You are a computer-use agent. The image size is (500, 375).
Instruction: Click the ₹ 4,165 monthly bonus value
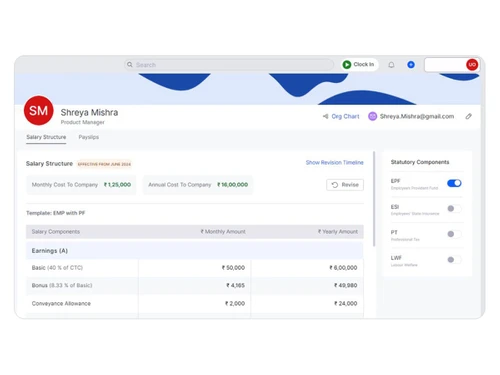[x=235, y=285]
